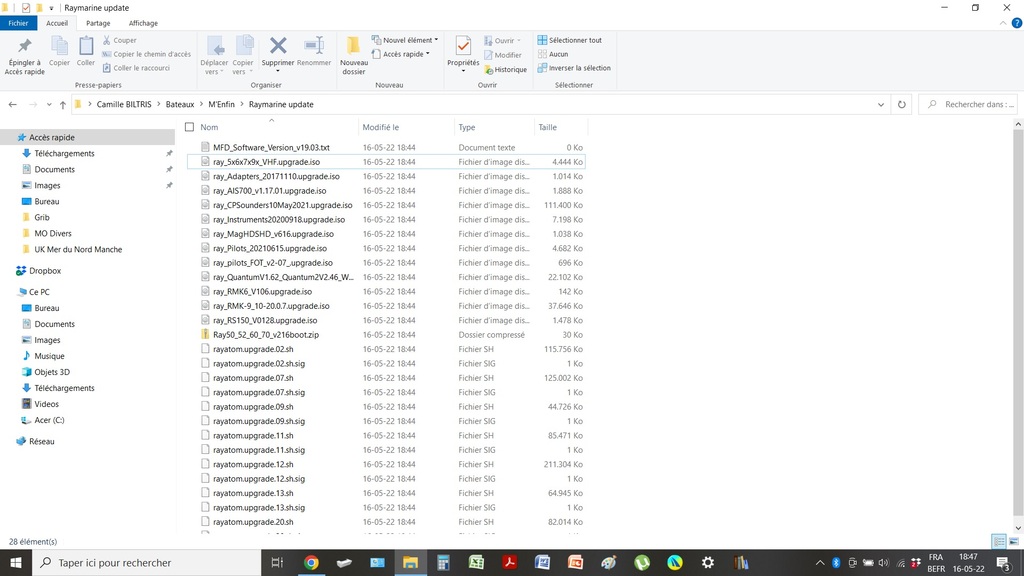Screen dimensions: 1024x576
Task: Switch to details view icon
Action: (999, 541)
